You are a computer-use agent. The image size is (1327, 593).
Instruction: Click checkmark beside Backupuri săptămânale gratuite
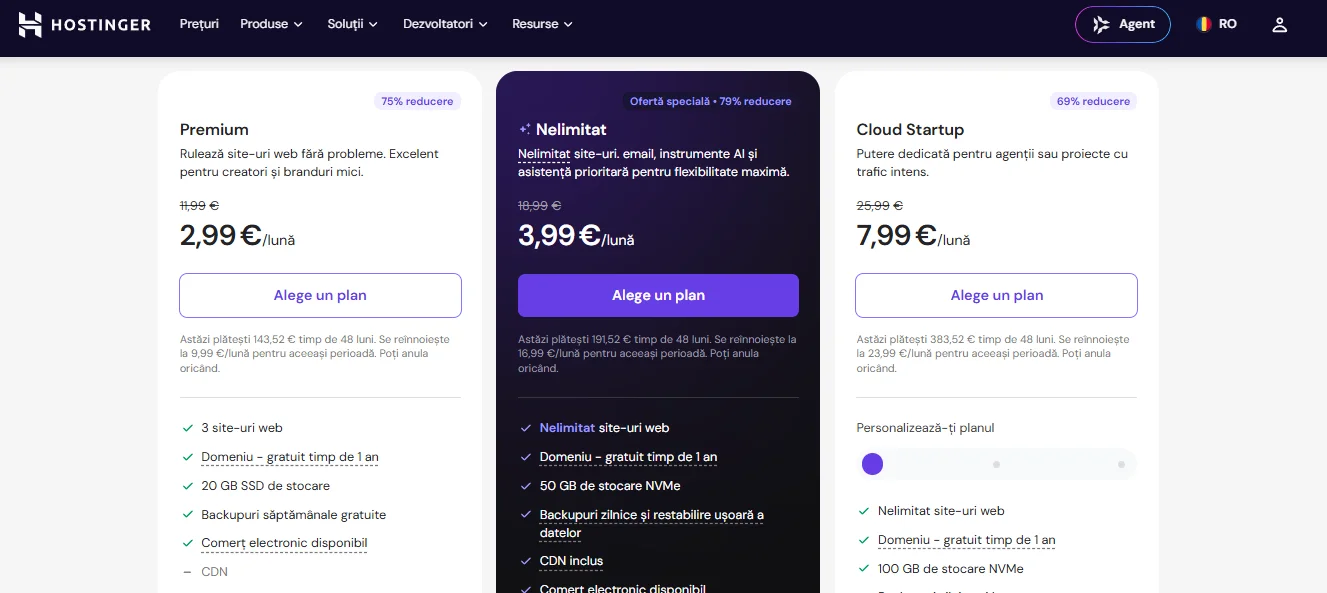pyautogui.click(x=187, y=515)
